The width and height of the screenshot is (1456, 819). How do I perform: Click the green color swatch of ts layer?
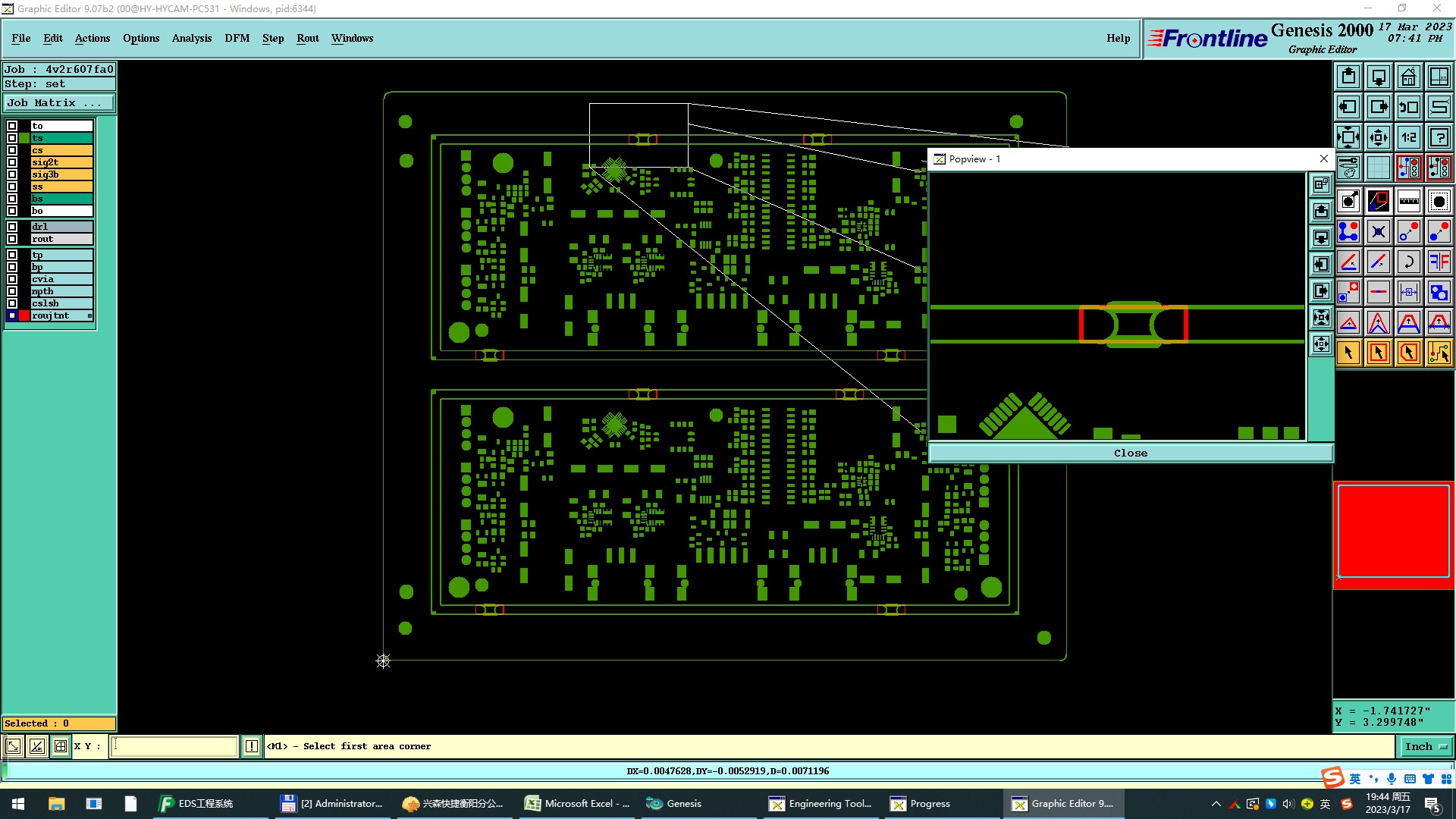point(24,138)
